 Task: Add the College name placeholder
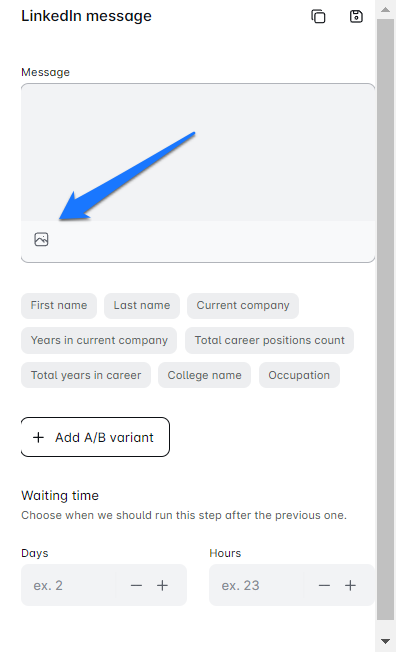click(205, 375)
